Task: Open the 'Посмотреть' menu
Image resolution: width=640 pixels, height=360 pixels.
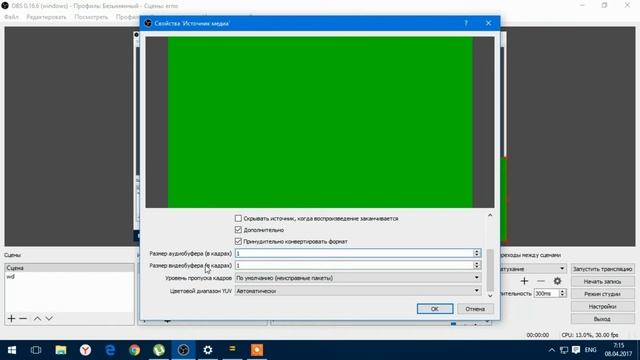Action: (91, 17)
